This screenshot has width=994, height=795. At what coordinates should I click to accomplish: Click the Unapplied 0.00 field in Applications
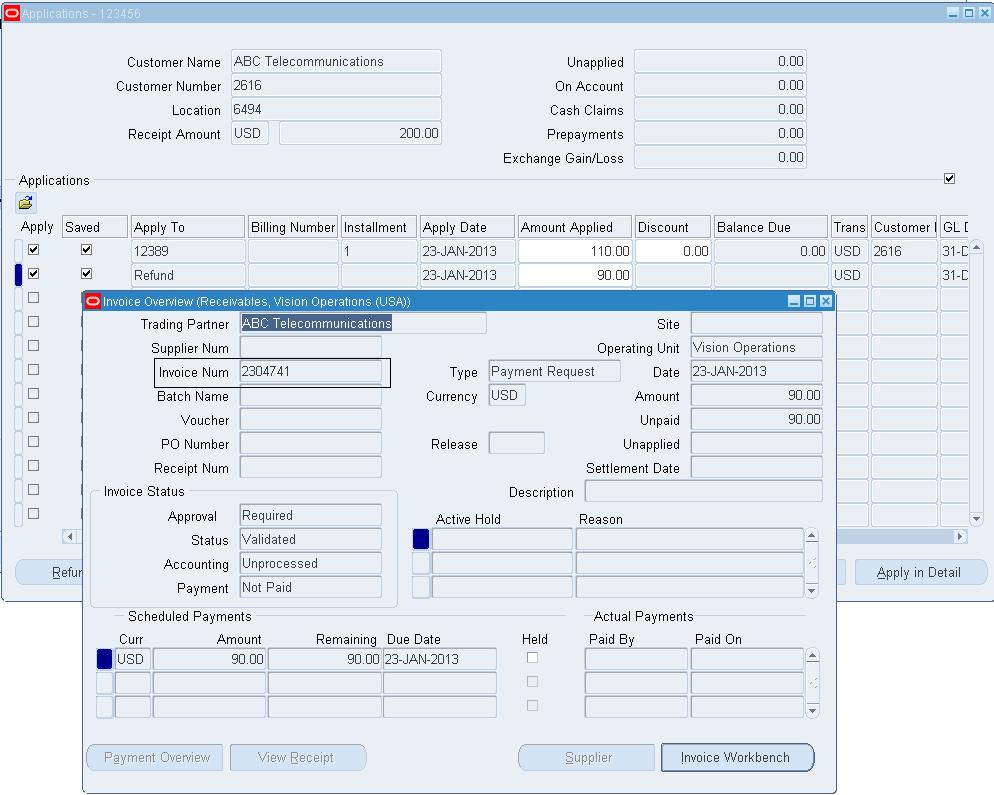point(720,61)
